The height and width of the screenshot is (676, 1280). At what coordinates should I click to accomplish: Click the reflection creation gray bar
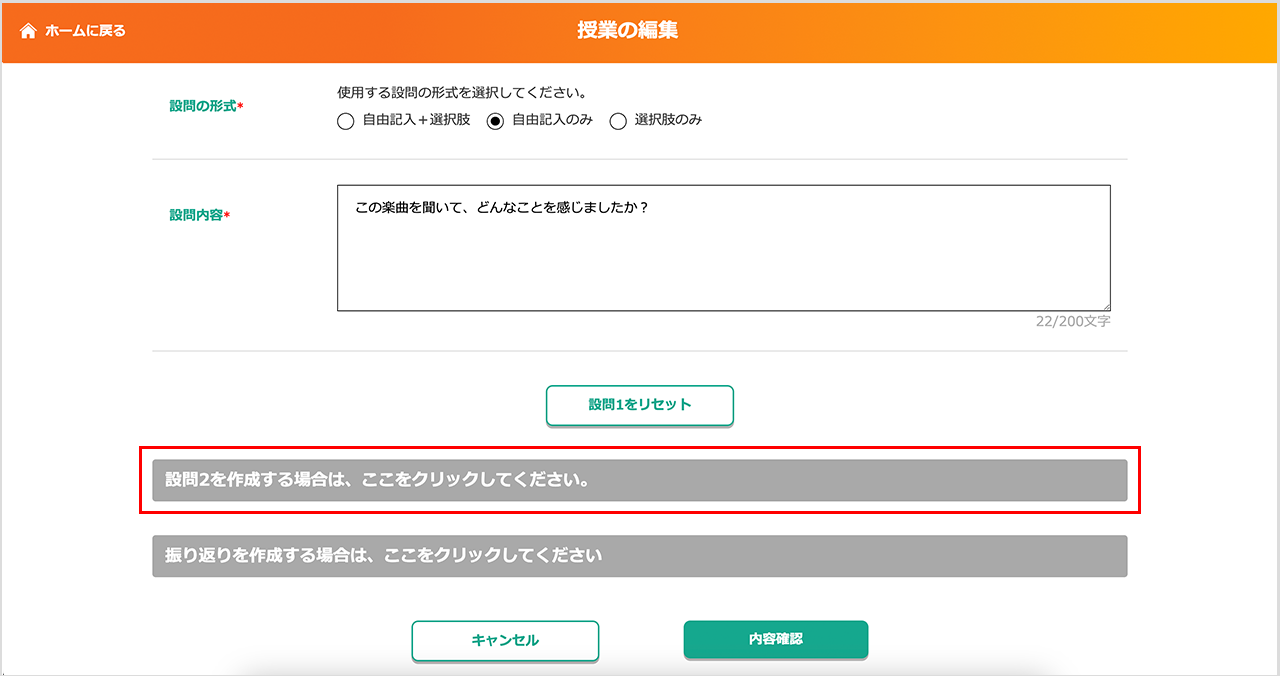[x=639, y=556]
